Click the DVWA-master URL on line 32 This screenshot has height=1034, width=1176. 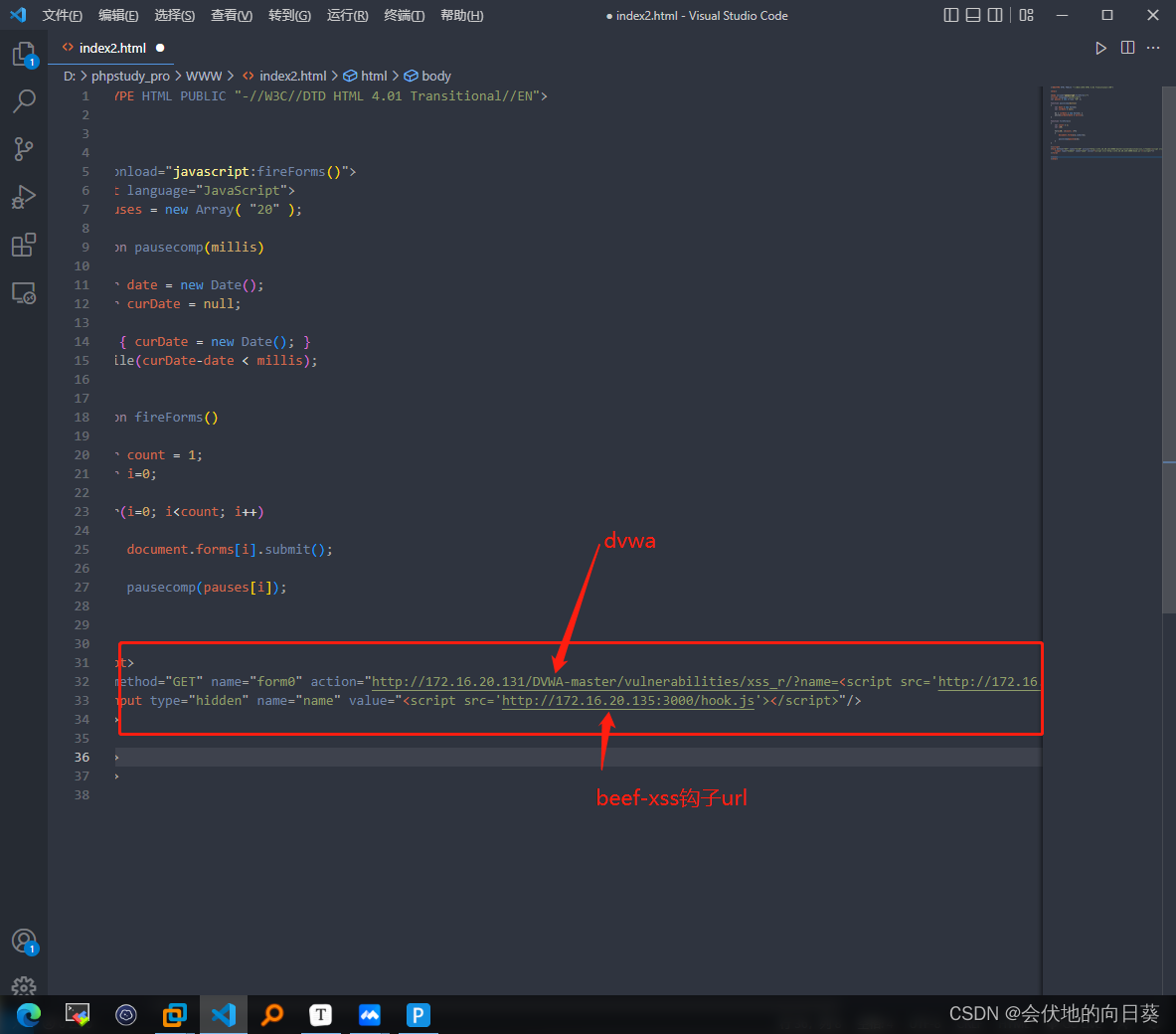(x=604, y=682)
